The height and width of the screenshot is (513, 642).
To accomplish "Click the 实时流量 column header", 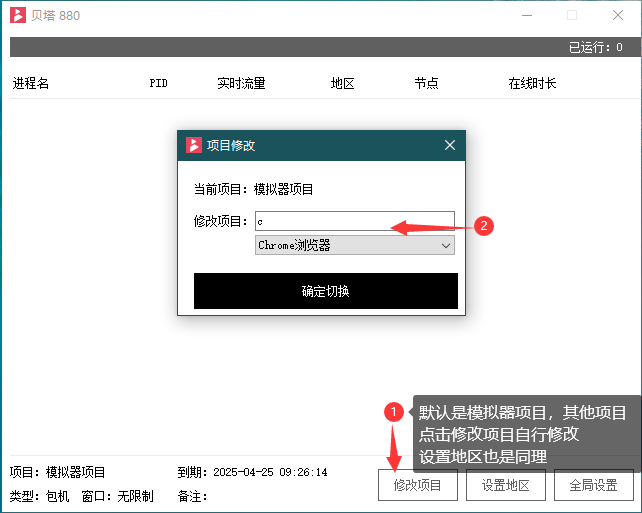I will pos(241,84).
